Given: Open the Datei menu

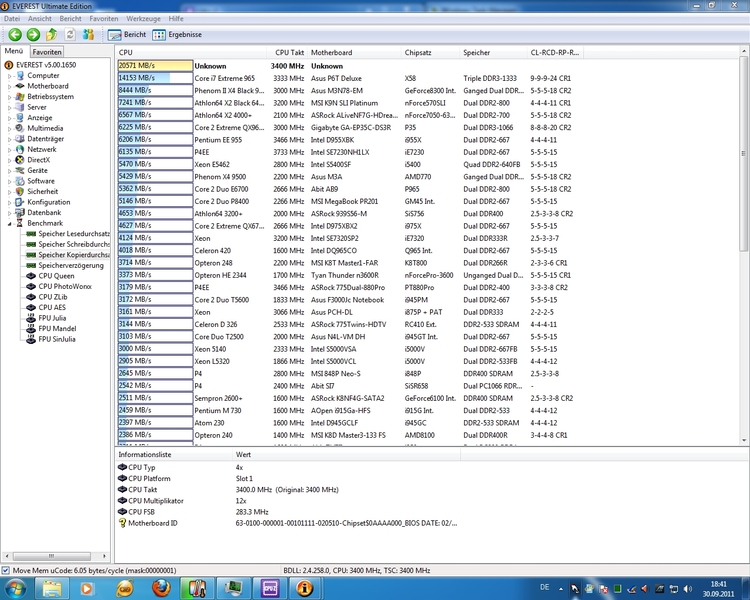Looking at the screenshot, I should (x=12, y=19).
